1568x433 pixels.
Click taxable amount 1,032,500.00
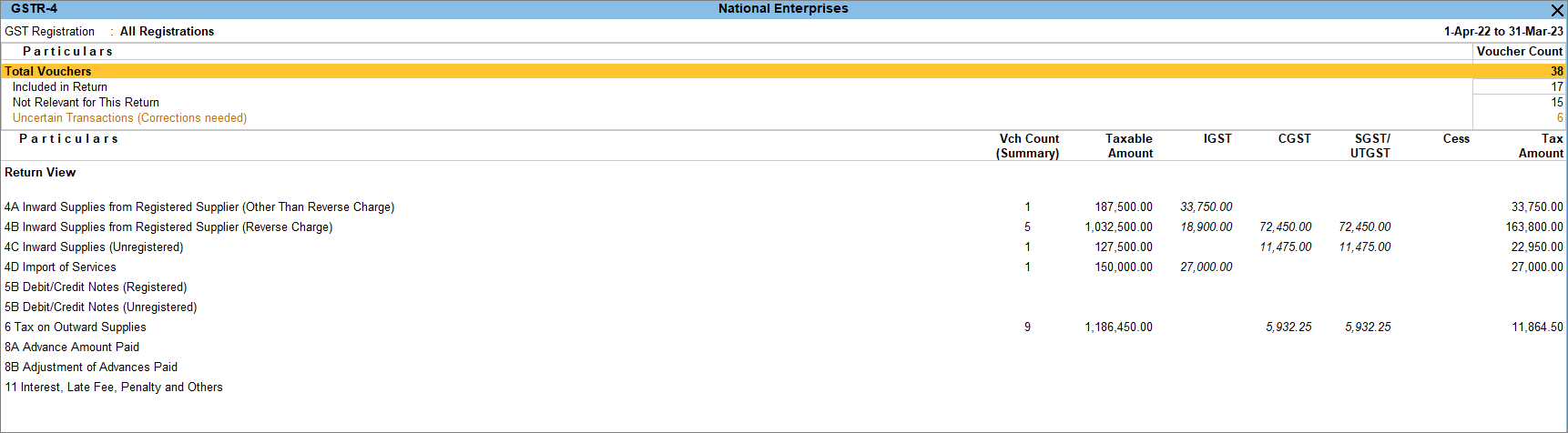1118,227
